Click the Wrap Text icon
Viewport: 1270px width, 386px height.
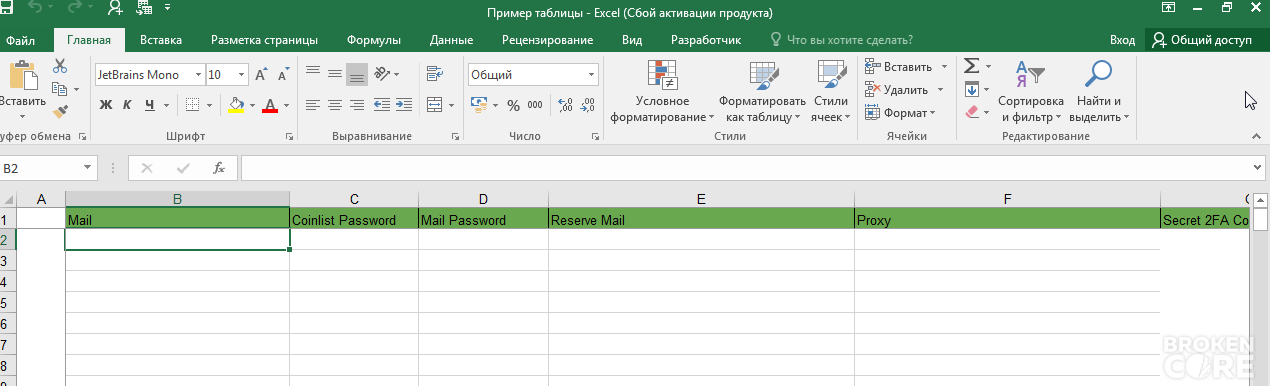[434, 74]
